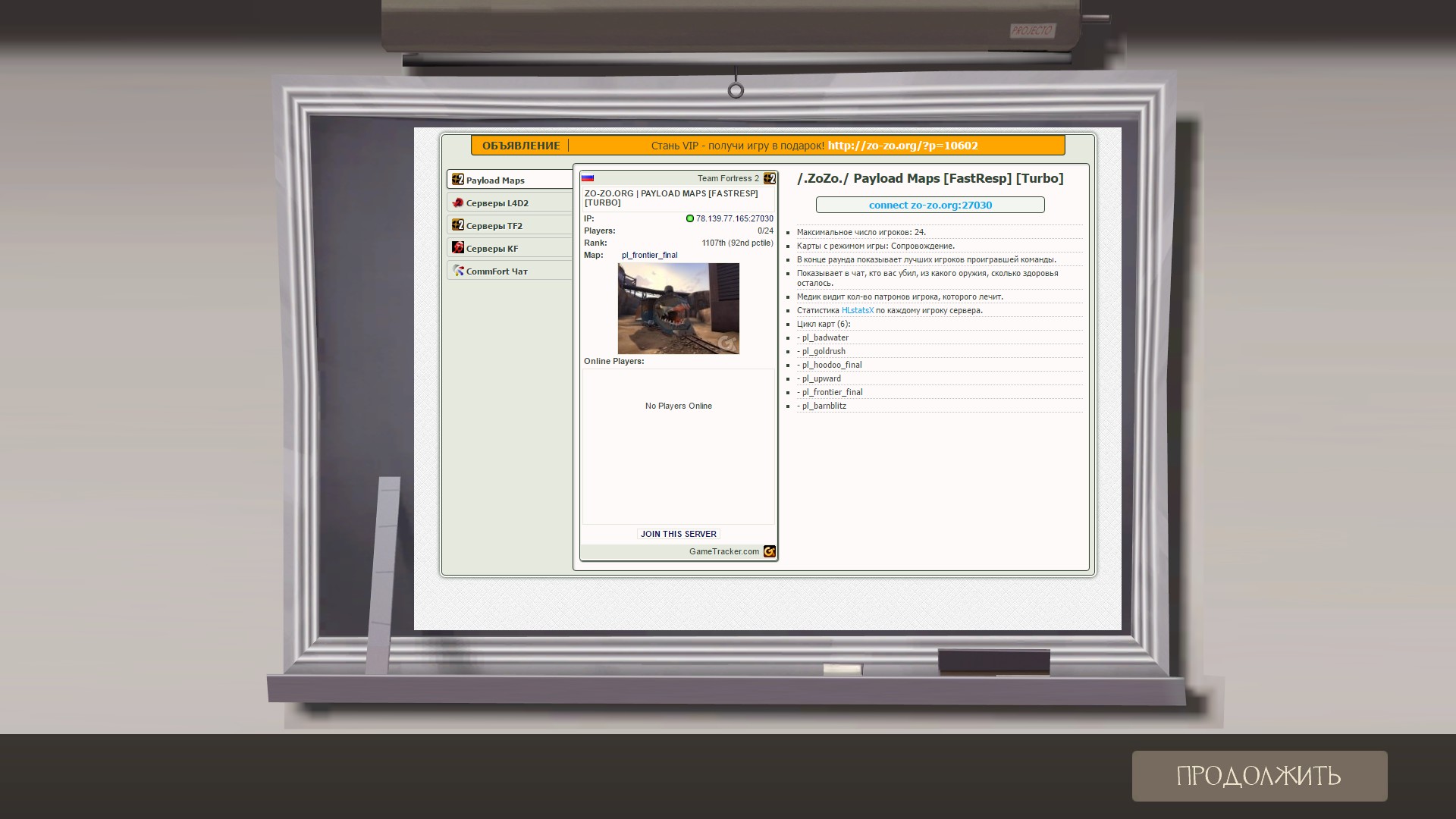This screenshot has height=819, width=1456.
Task: Open the CommFort Чат tab
Action: 497,271
